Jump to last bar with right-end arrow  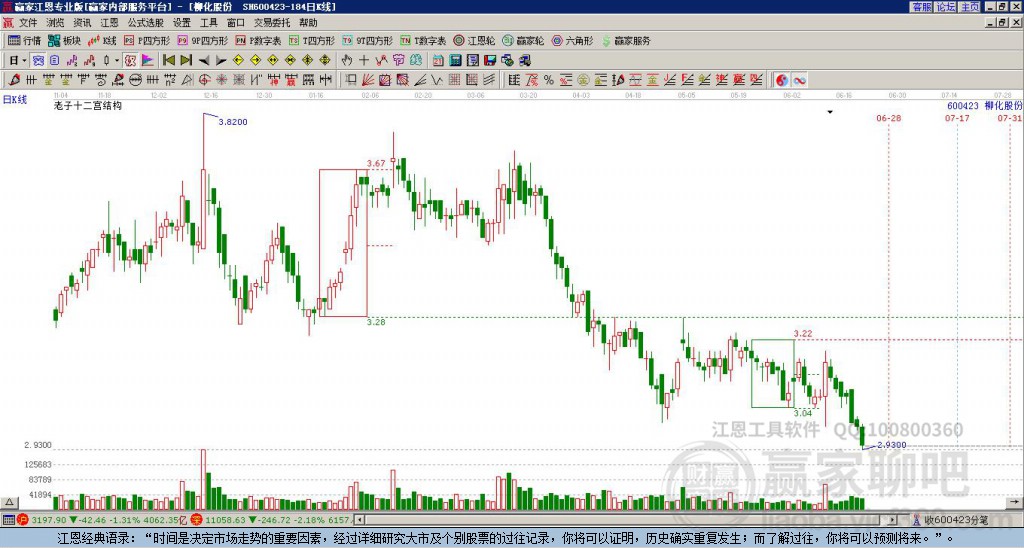(x=186, y=61)
